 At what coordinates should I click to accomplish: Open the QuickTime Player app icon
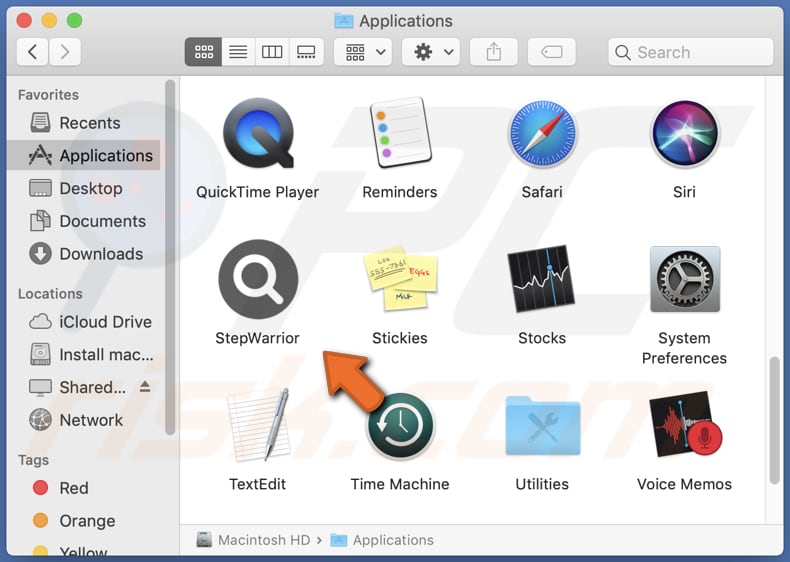(x=258, y=133)
